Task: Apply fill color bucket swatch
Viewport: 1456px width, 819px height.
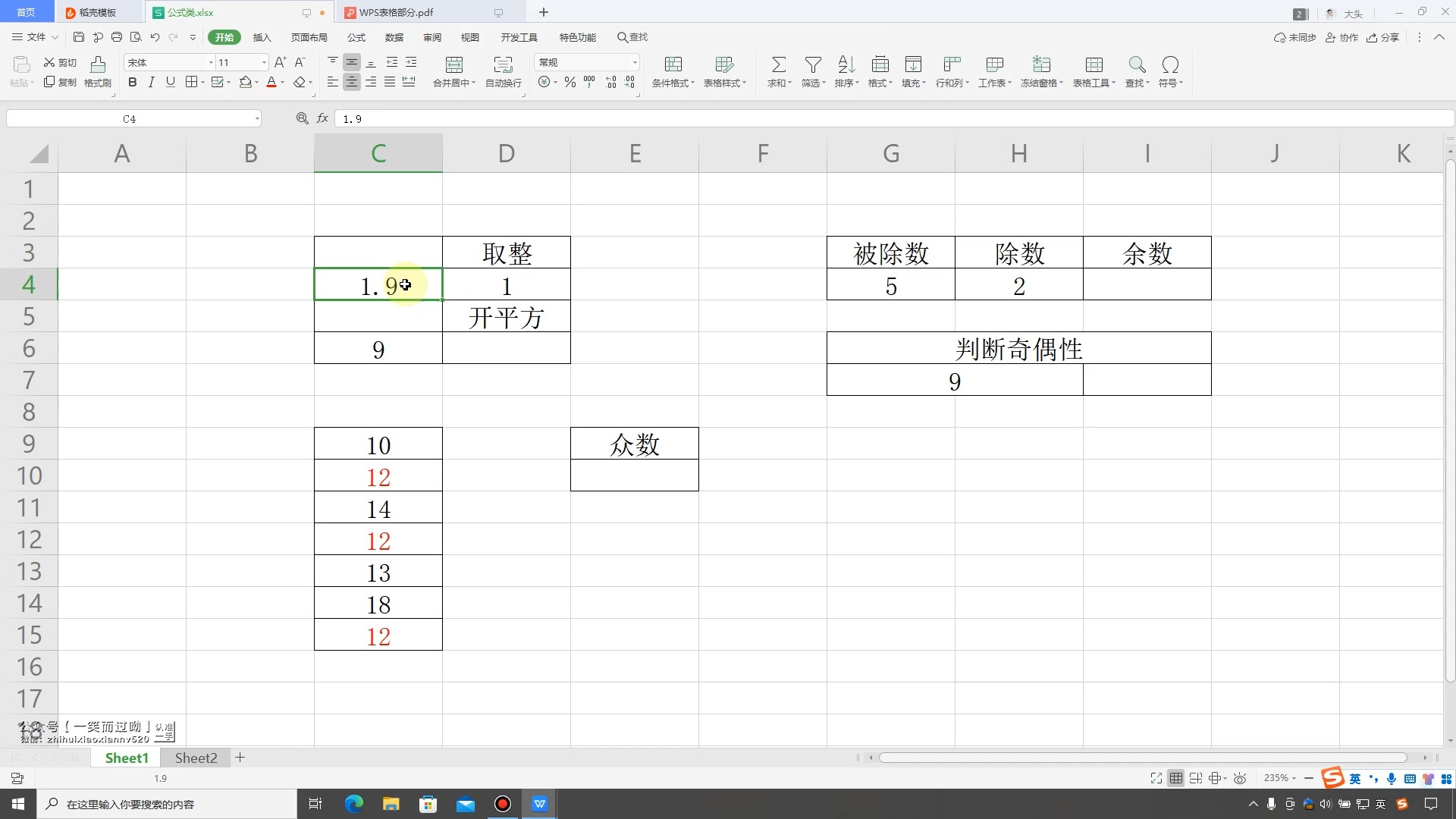Action: click(x=245, y=82)
